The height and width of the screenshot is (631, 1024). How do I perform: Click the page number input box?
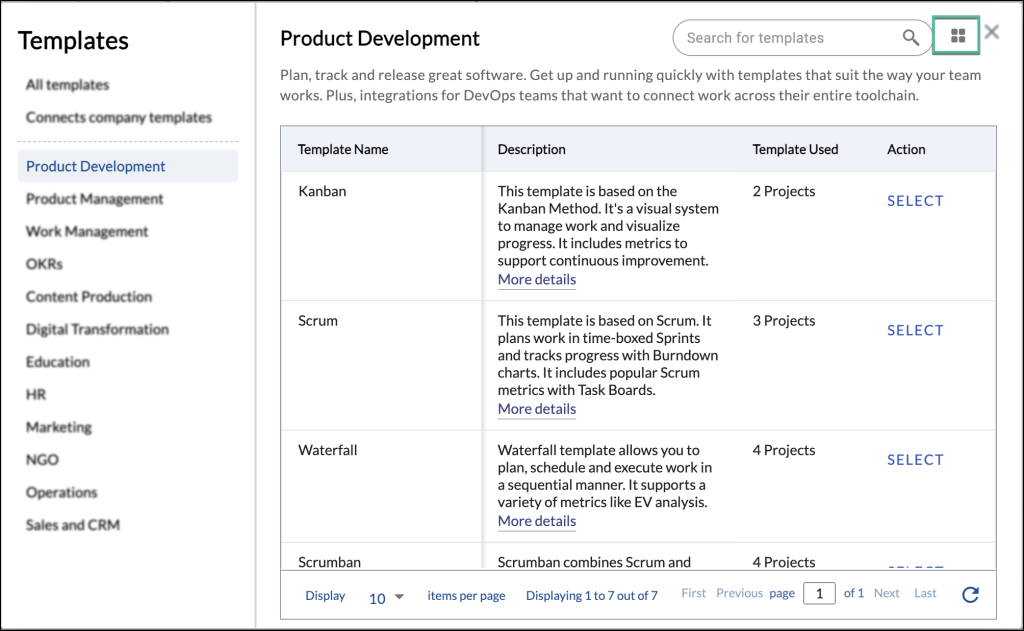pos(819,594)
